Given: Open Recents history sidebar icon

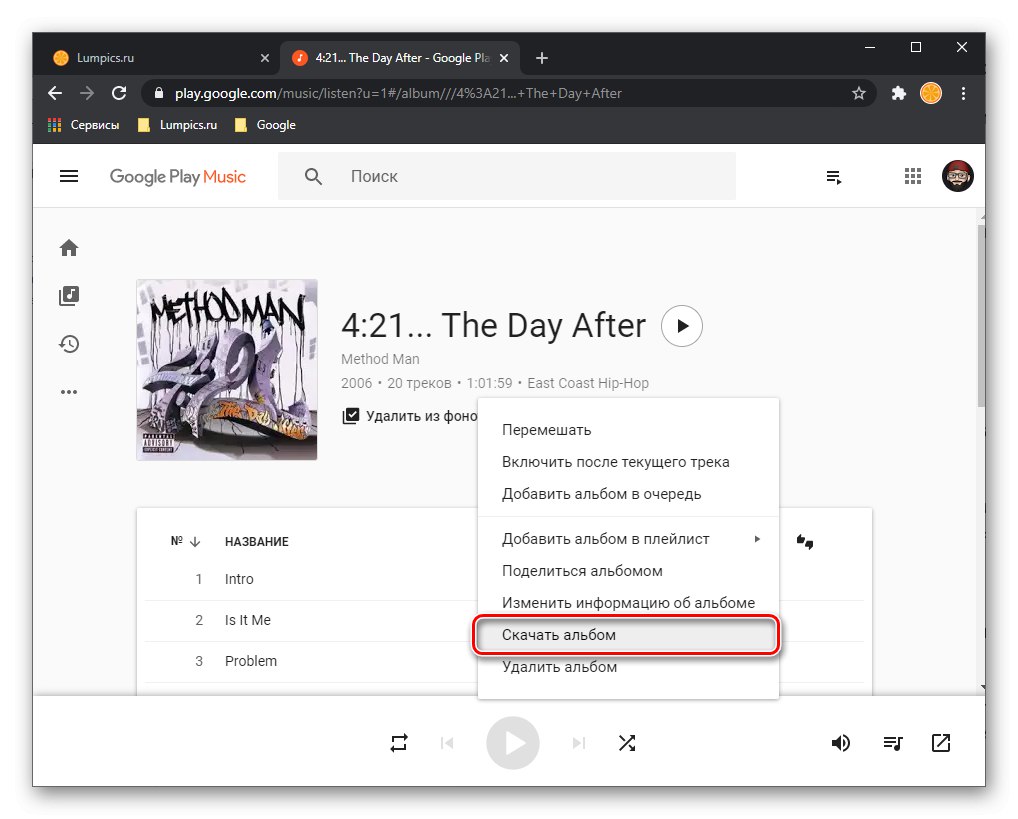Looking at the screenshot, I should [x=69, y=344].
